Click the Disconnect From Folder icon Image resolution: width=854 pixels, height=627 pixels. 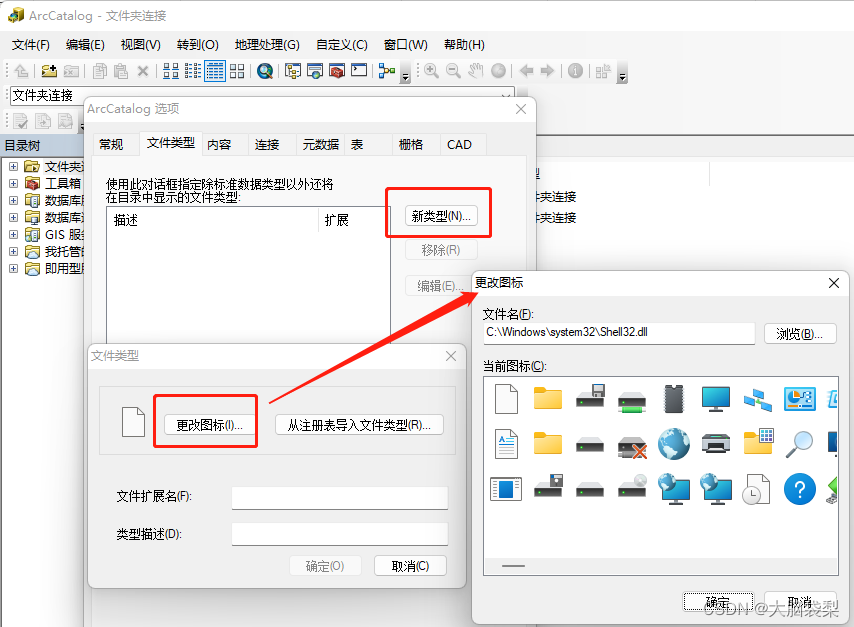click(x=71, y=71)
